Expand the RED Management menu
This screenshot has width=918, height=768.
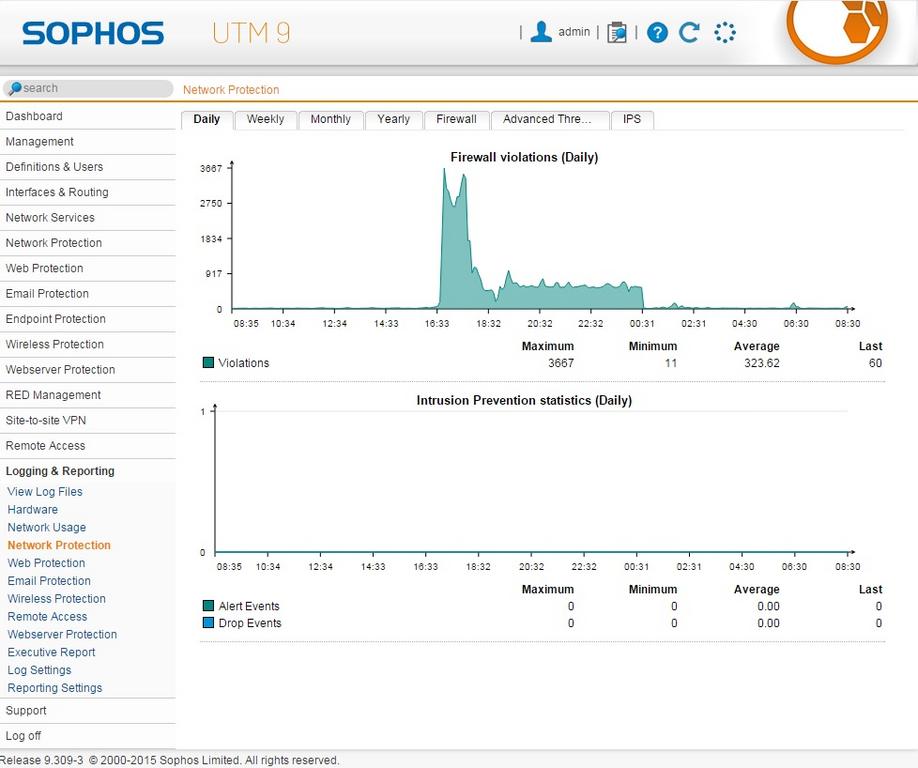click(88, 395)
